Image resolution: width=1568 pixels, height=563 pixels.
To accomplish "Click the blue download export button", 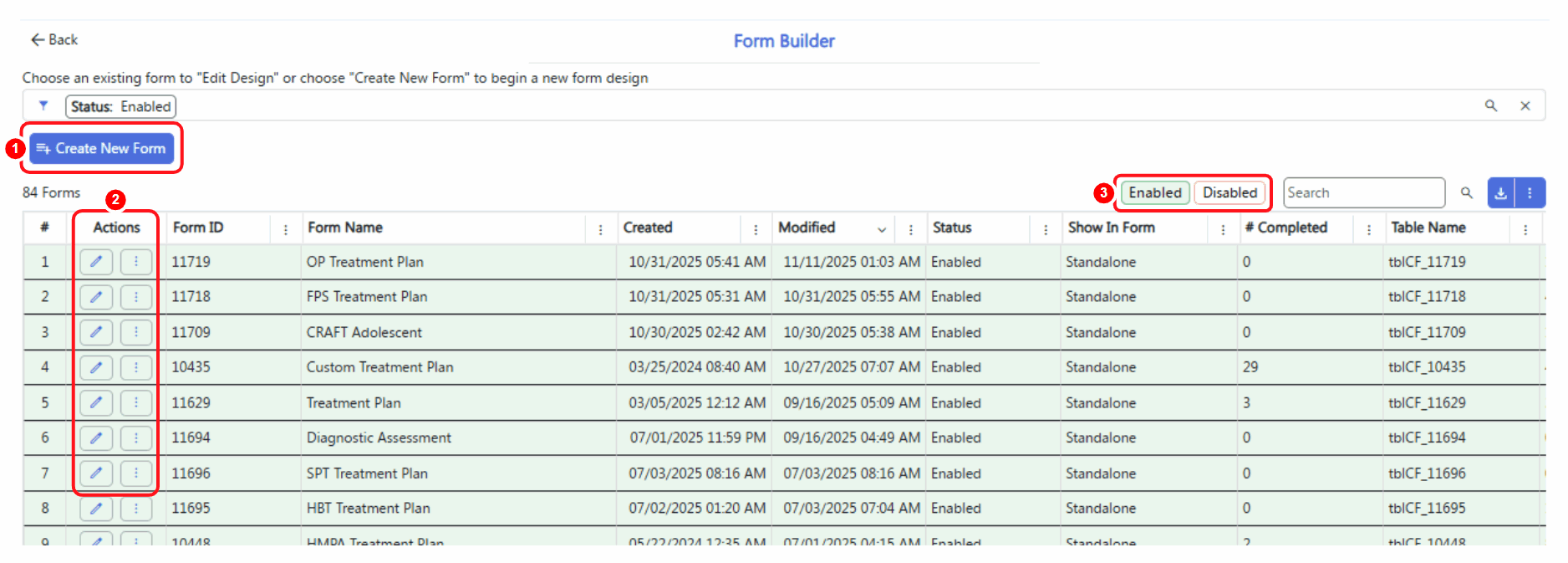I will (1501, 192).
